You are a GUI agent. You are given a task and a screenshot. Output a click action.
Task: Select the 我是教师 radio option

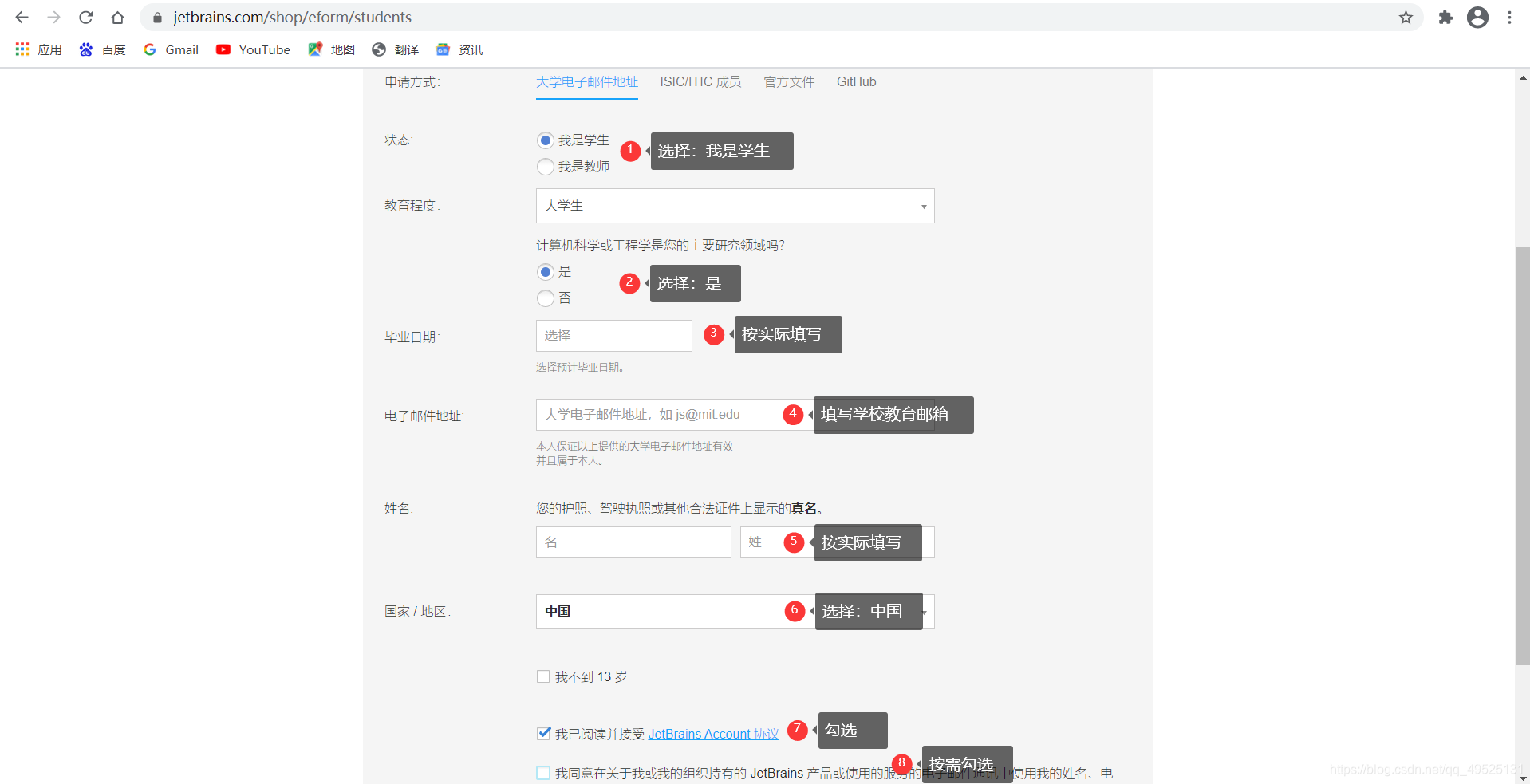point(545,167)
